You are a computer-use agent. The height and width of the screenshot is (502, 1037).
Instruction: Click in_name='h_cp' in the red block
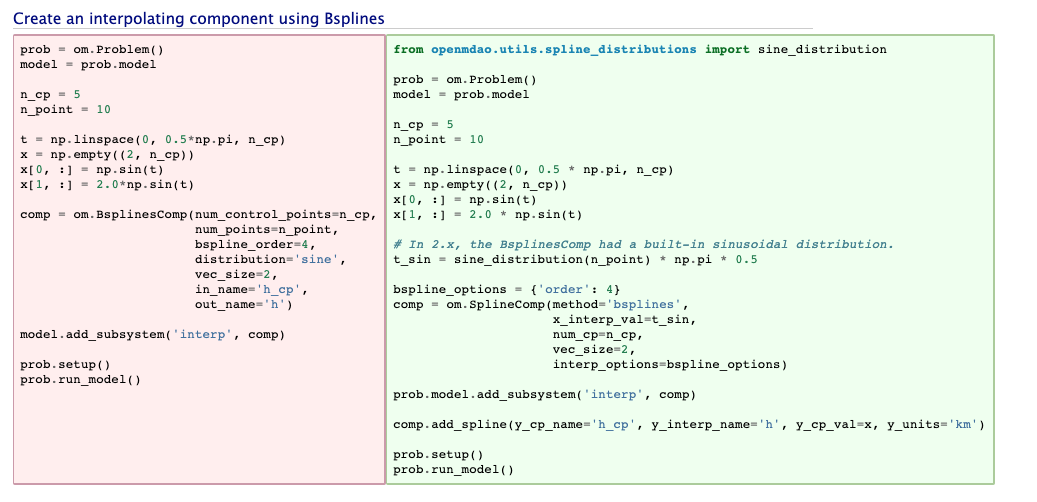pyautogui.click(x=248, y=290)
